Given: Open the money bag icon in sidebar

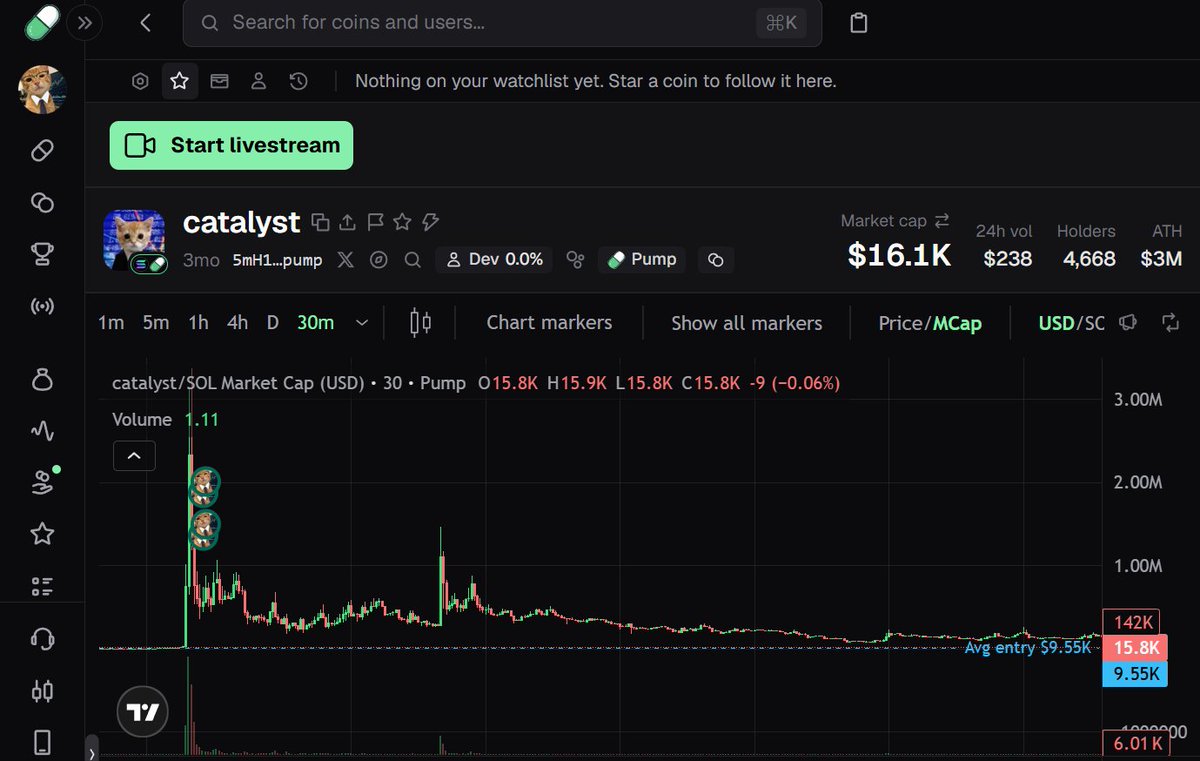Looking at the screenshot, I should (x=42, y=380).
